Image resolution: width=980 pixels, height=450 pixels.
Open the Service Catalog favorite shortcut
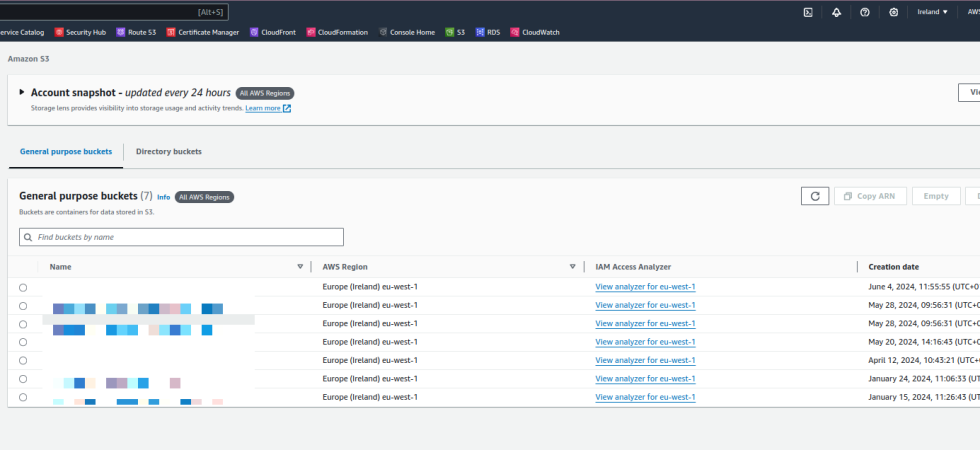point(22,32)
